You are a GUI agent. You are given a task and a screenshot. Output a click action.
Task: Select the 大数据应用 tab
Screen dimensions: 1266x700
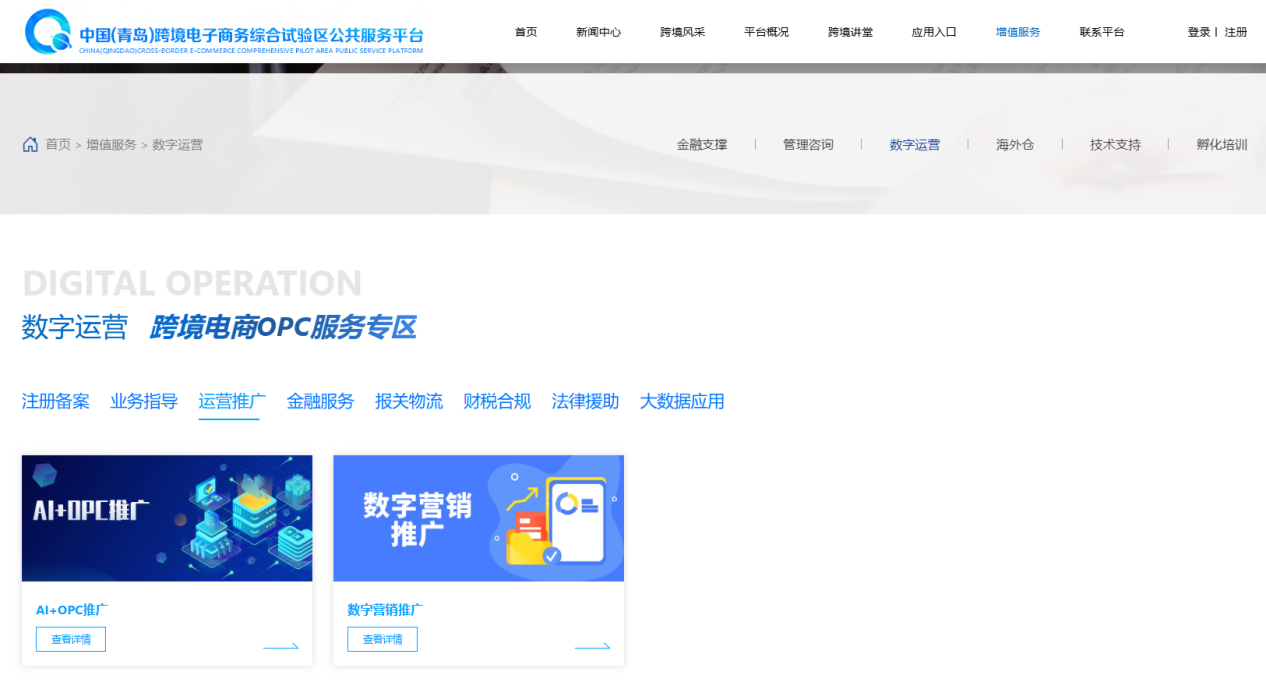682,401
